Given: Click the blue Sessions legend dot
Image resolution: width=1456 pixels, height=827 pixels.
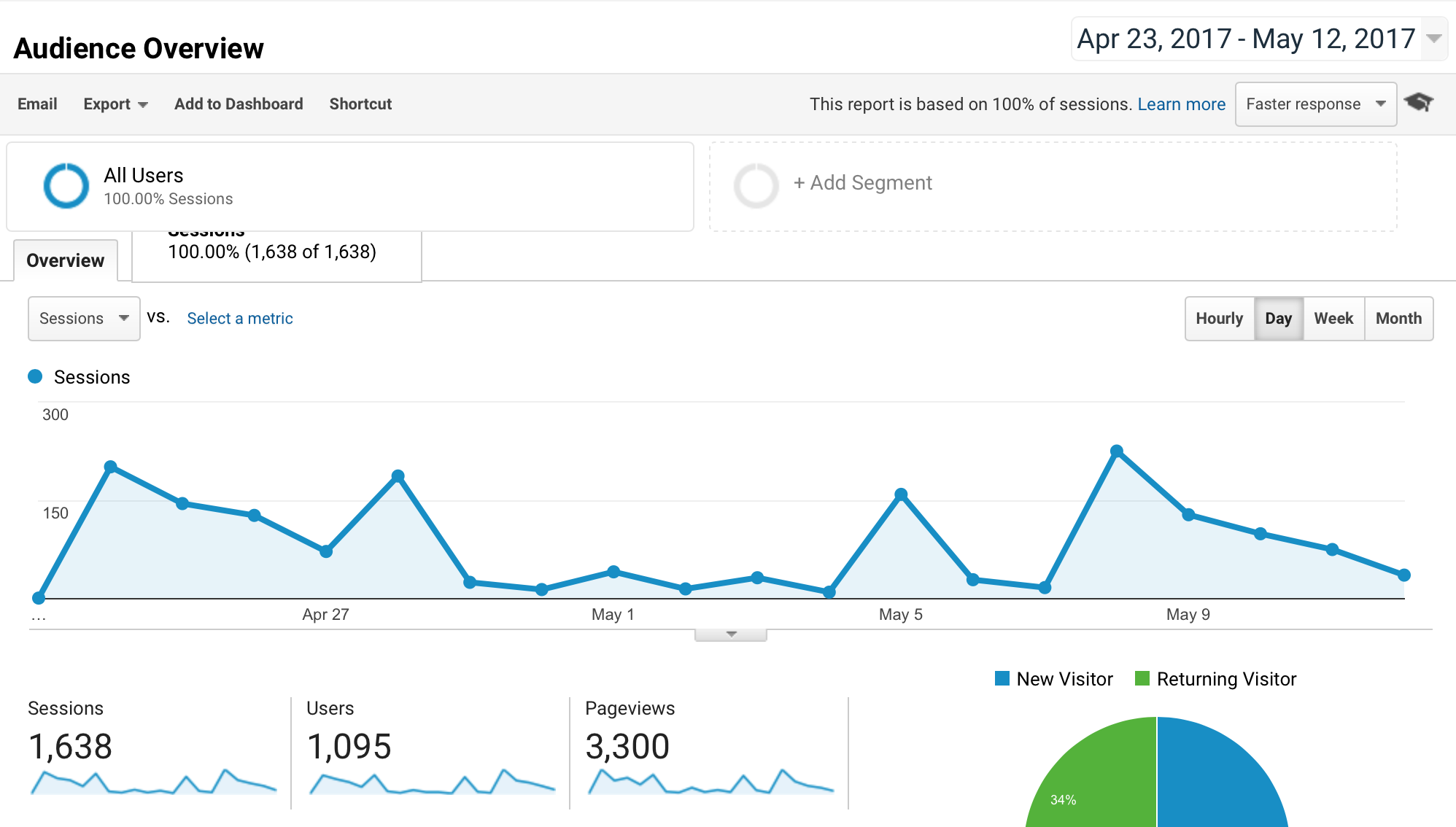Looking at the screenshot, I should tap(35, 376).
